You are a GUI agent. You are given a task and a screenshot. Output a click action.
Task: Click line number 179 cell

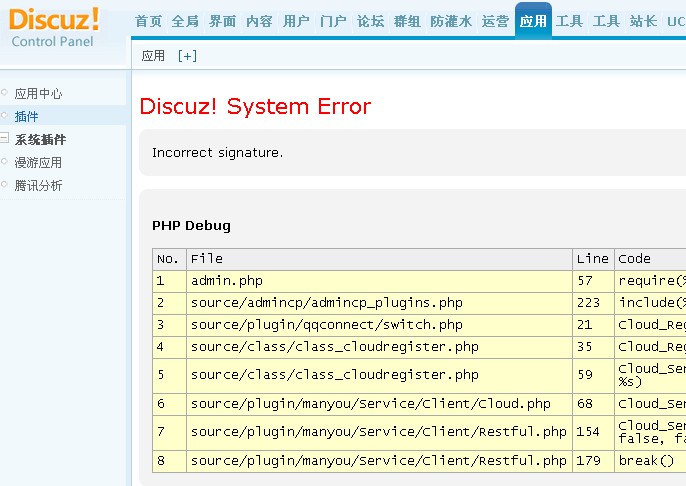(x=593, y=461)
